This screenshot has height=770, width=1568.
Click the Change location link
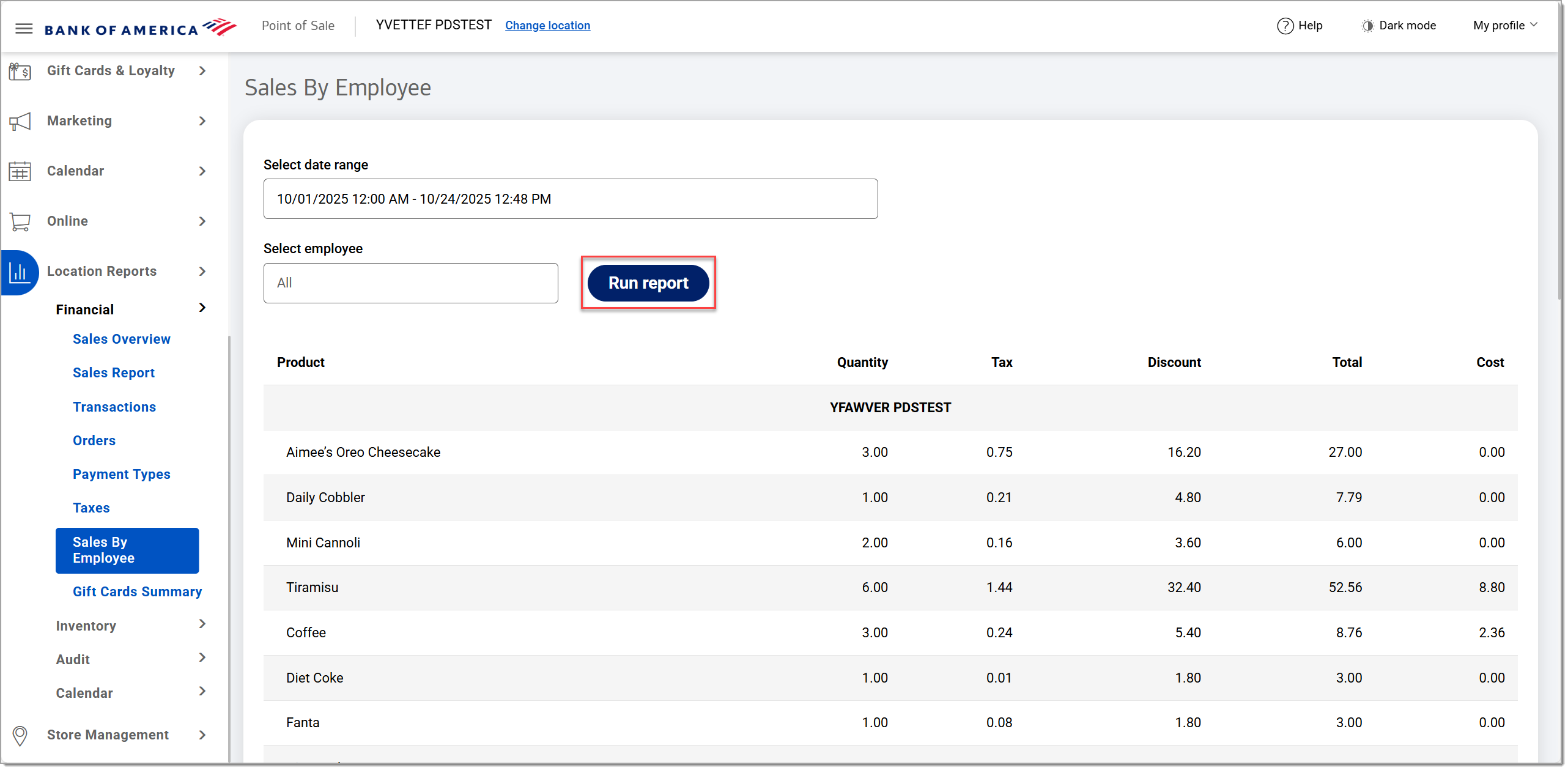[547, 25]
